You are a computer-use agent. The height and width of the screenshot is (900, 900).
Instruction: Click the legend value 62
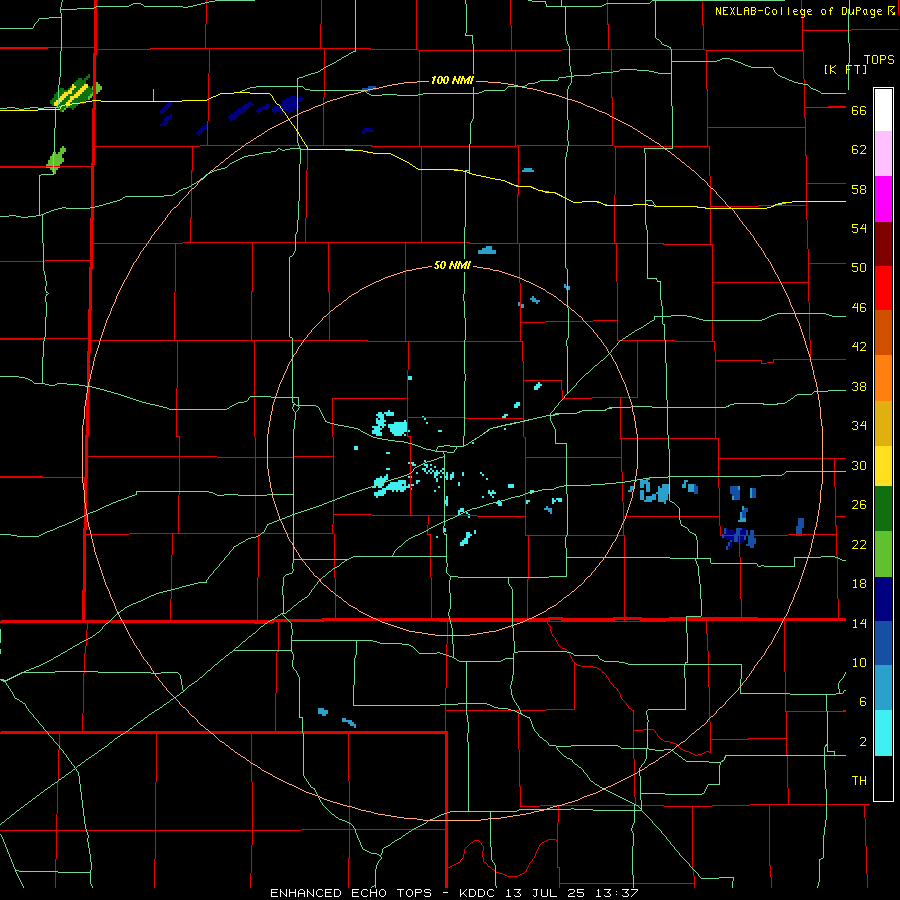coord(859,150)
